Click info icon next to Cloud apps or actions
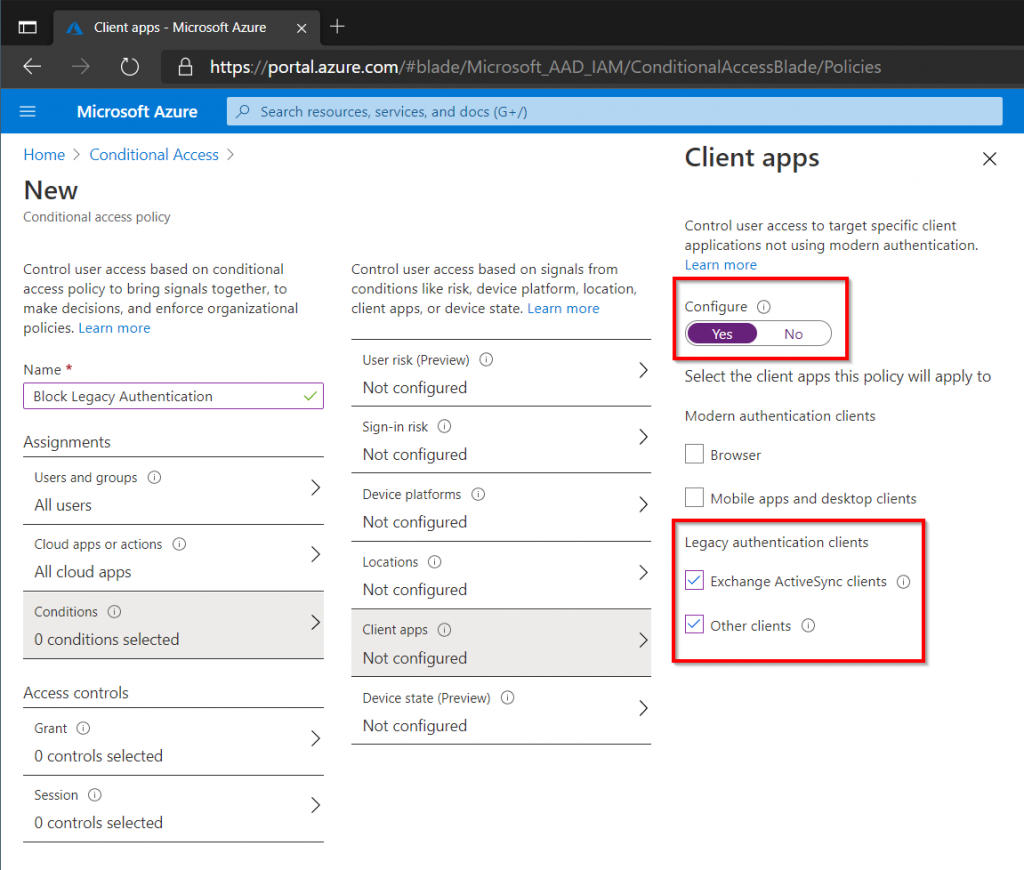 [179, 544]
